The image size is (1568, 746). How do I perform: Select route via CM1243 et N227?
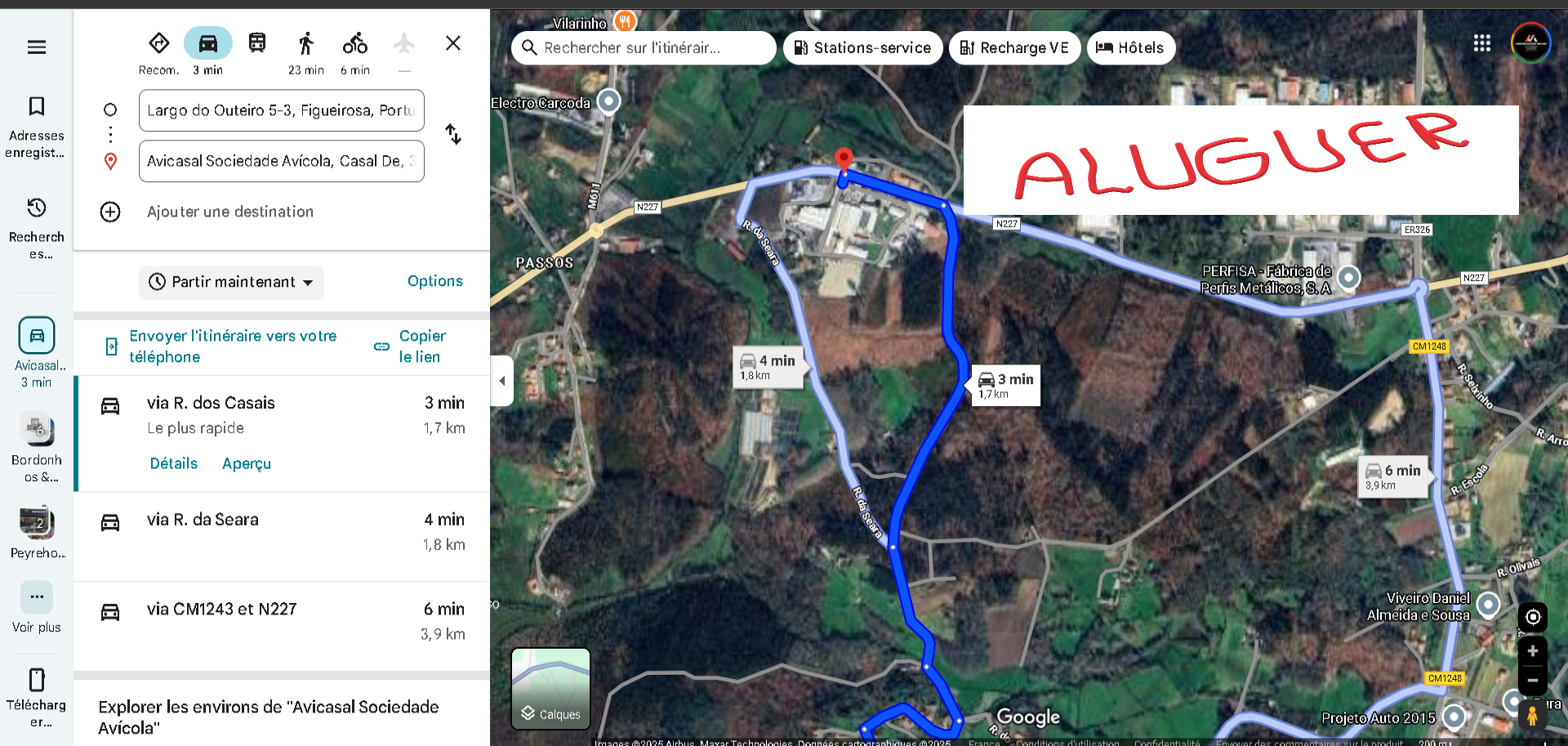(282, 626)
